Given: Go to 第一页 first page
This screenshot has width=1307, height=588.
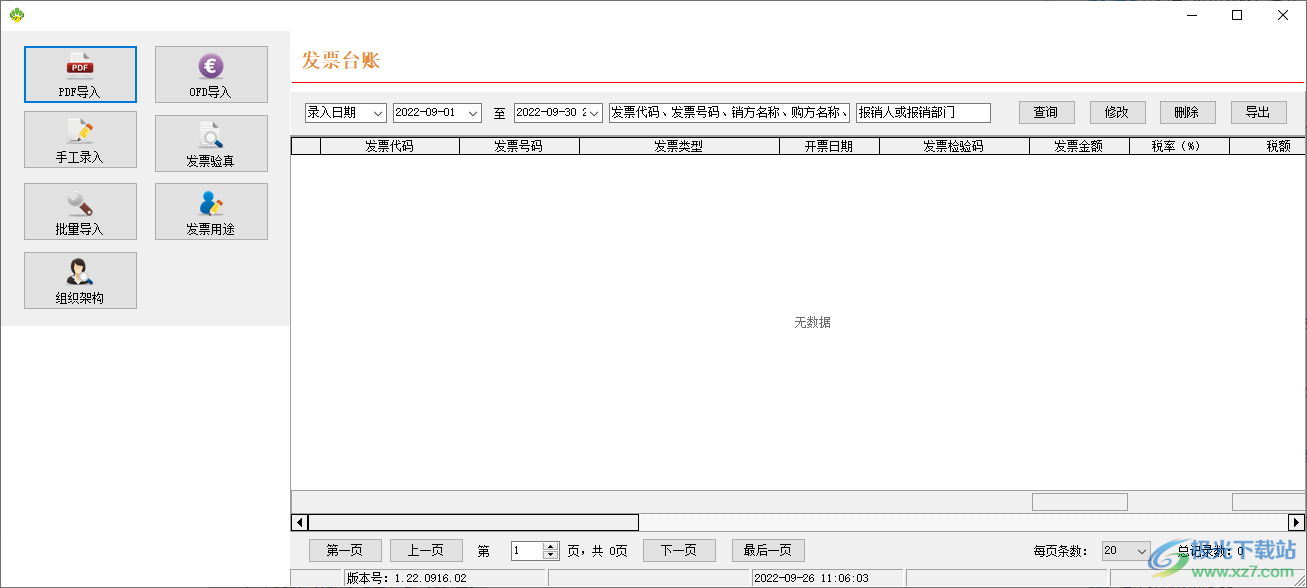Looking at the screenshot, I should pos(345,551).
